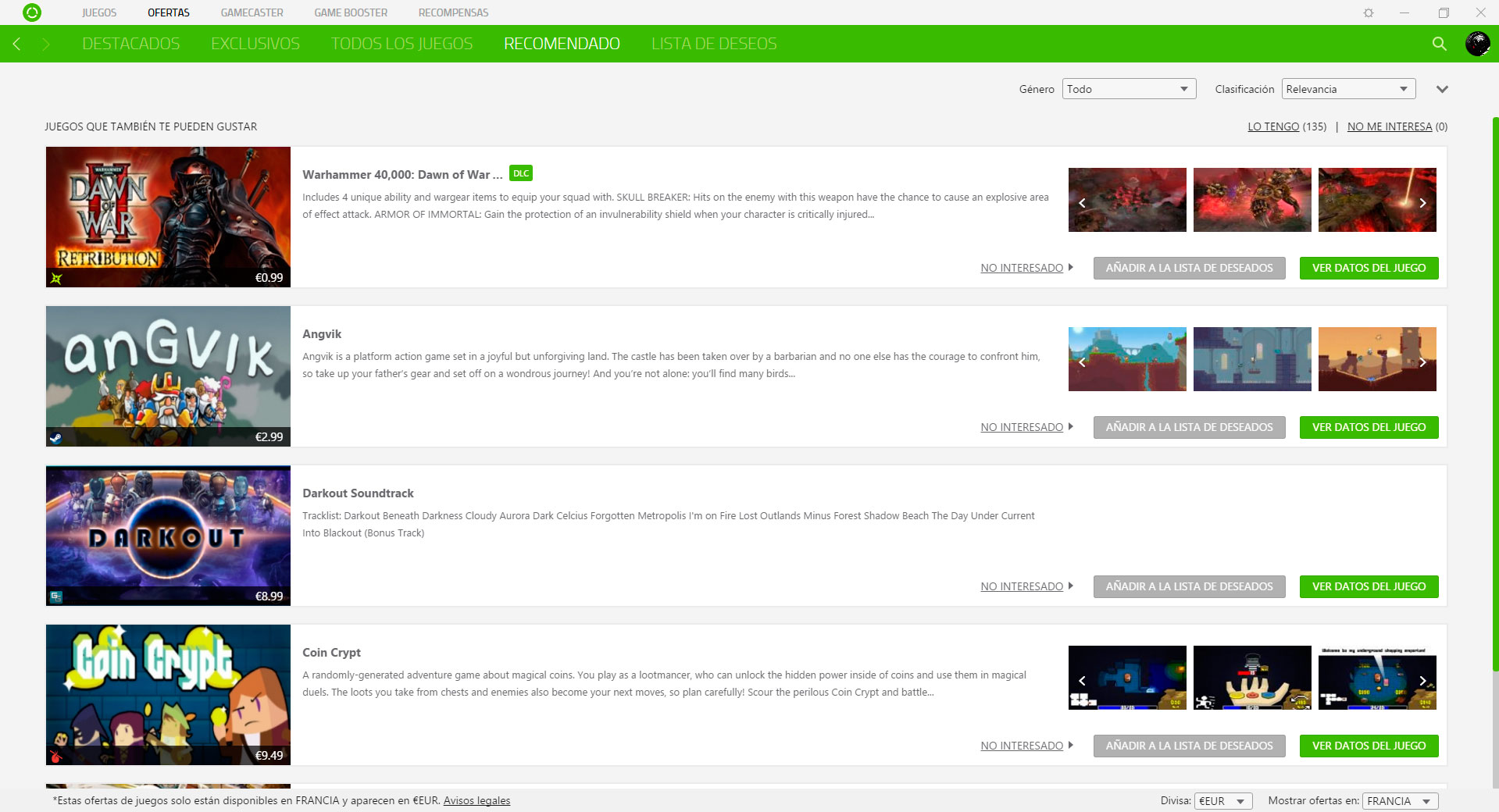Switch to EXCLUSIVOS tab
This screenshot has width=1499, height=812.
pyautogui.click(x=255, y=44)
